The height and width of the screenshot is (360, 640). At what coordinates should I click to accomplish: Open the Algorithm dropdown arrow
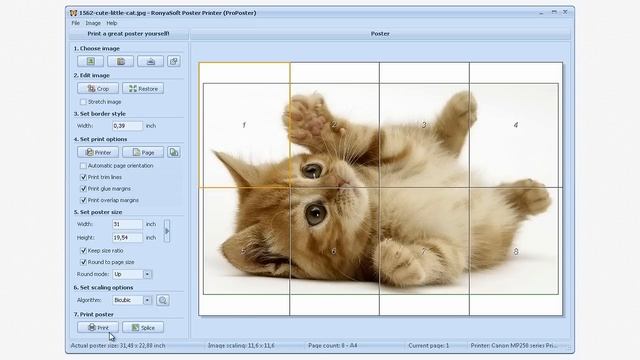click(x=147, y=300)
